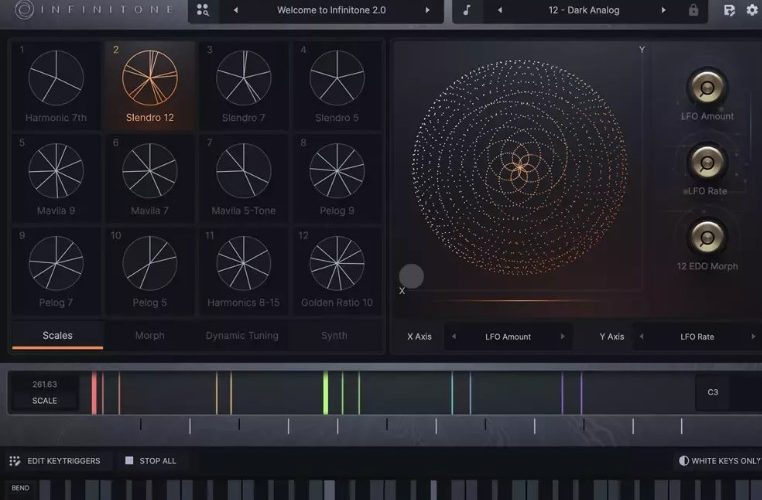Click the SCALE label button
This screenshot has height=500, width=762.
point(45,400)
